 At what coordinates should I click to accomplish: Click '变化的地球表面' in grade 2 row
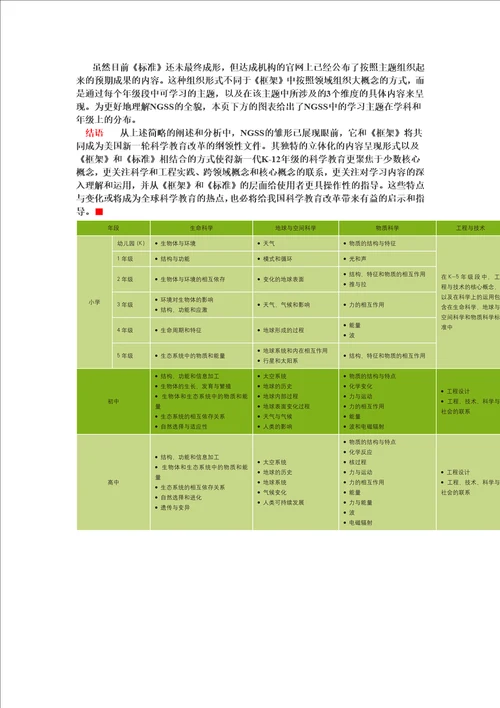point(284,279)
